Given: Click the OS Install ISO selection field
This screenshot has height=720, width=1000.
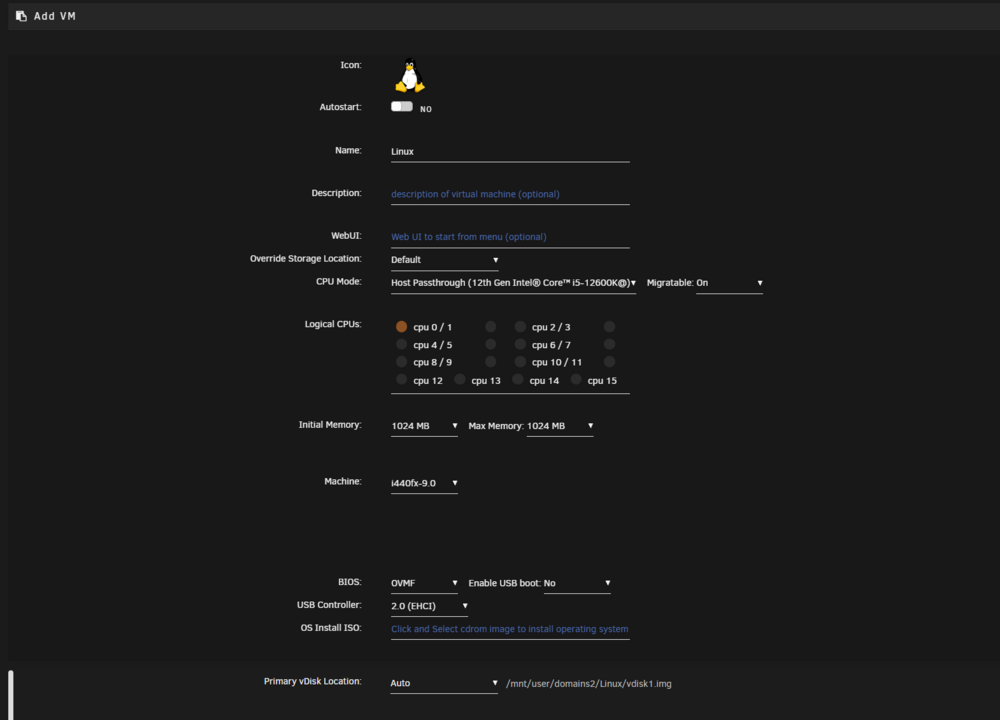Looking at the screenshot, I should click(x=510, y=629).
